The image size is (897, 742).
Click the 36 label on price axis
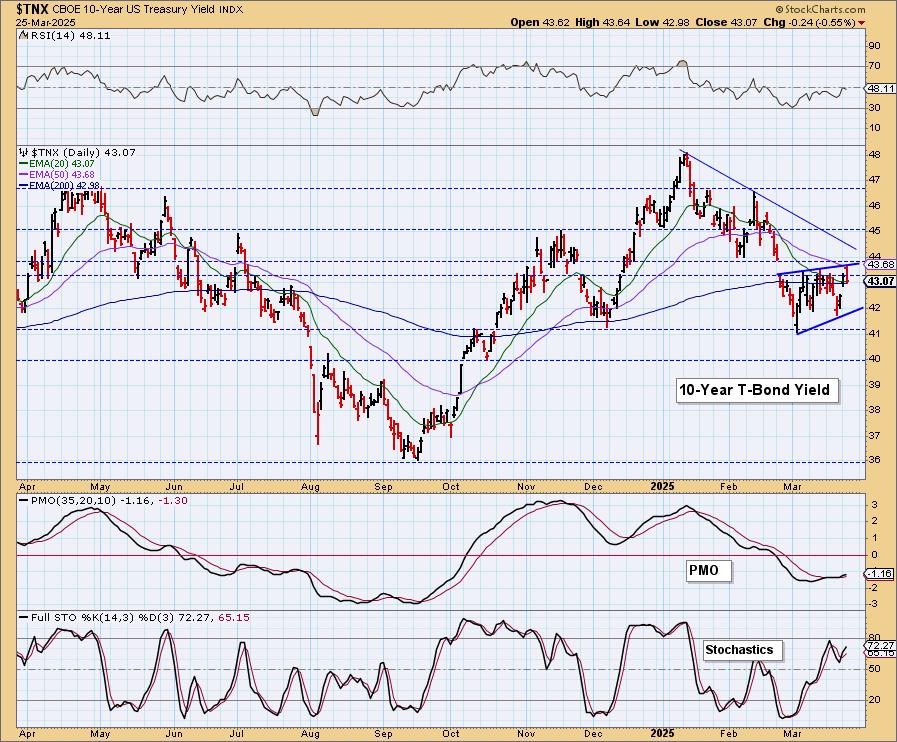[875, 461]
